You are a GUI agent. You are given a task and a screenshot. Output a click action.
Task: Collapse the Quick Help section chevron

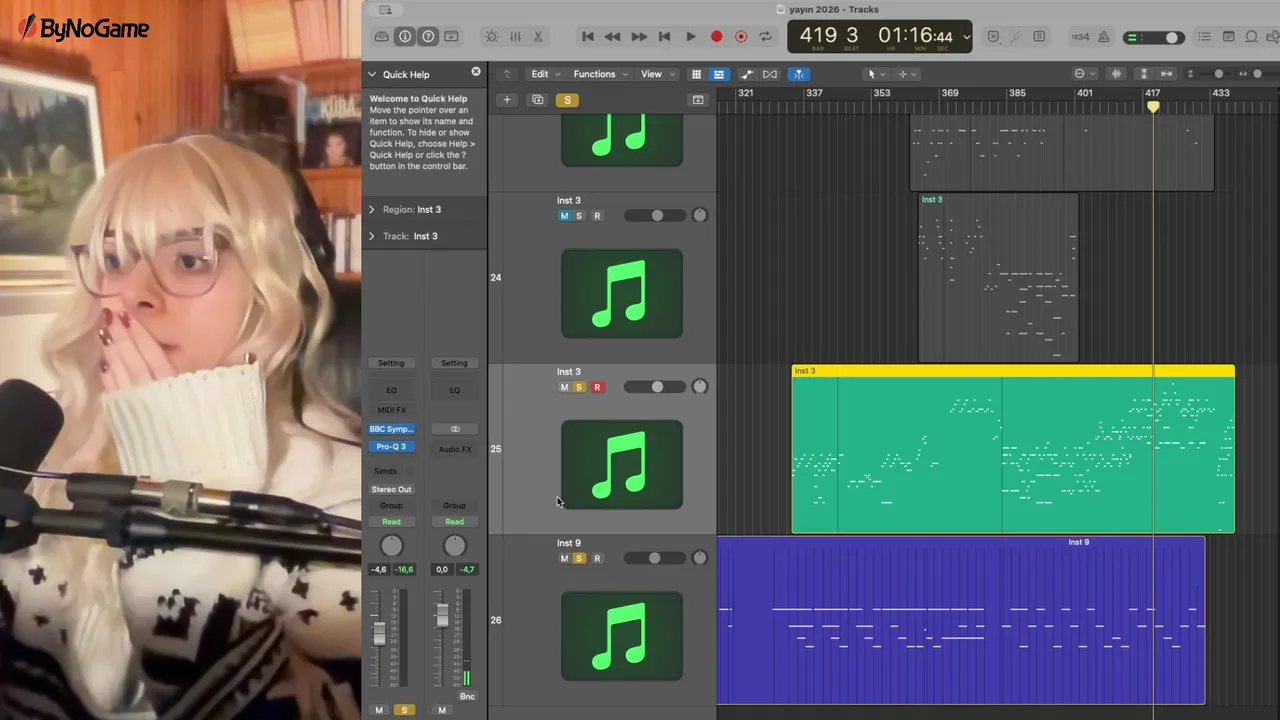[372, 74]
